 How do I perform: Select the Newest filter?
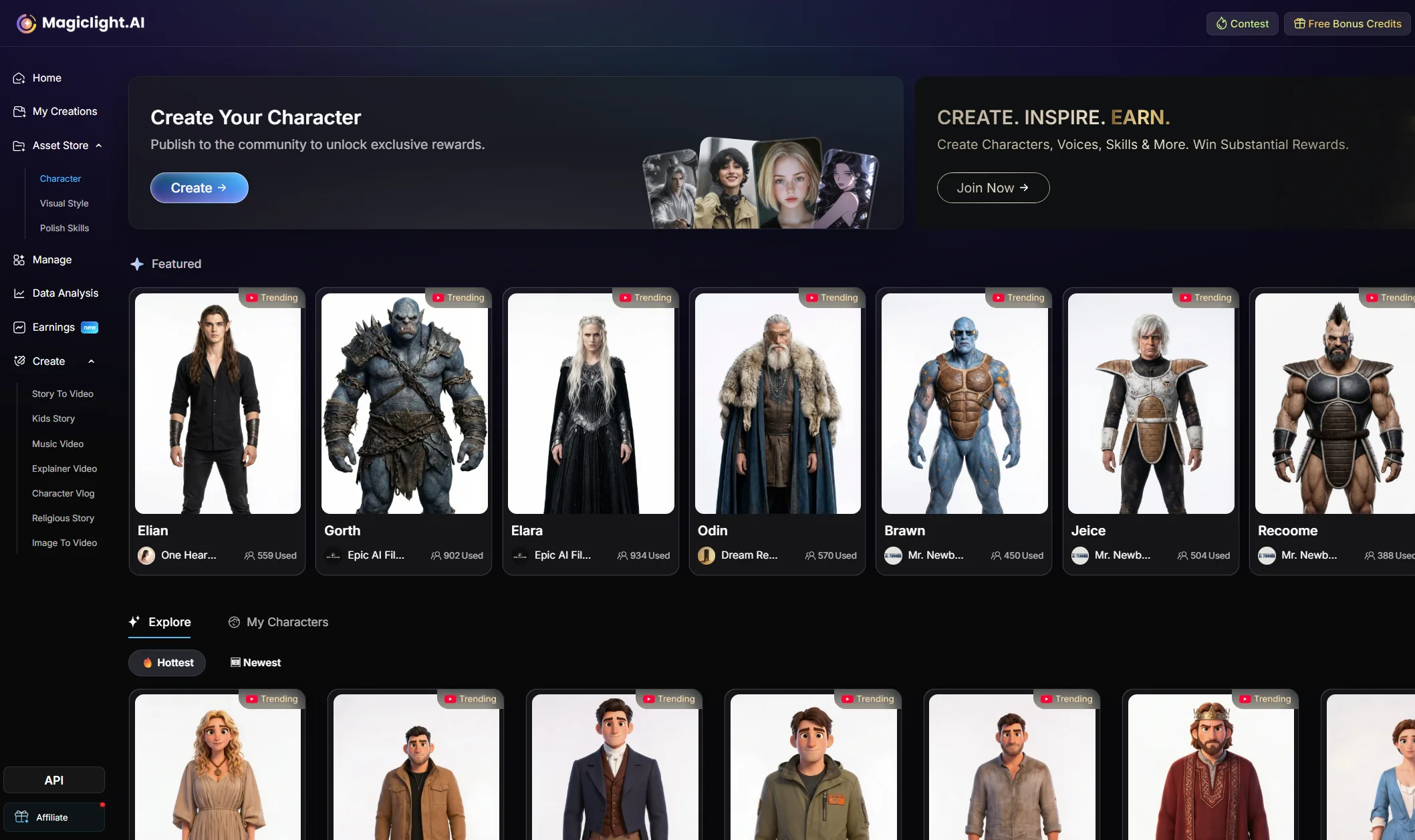point(255,663)
